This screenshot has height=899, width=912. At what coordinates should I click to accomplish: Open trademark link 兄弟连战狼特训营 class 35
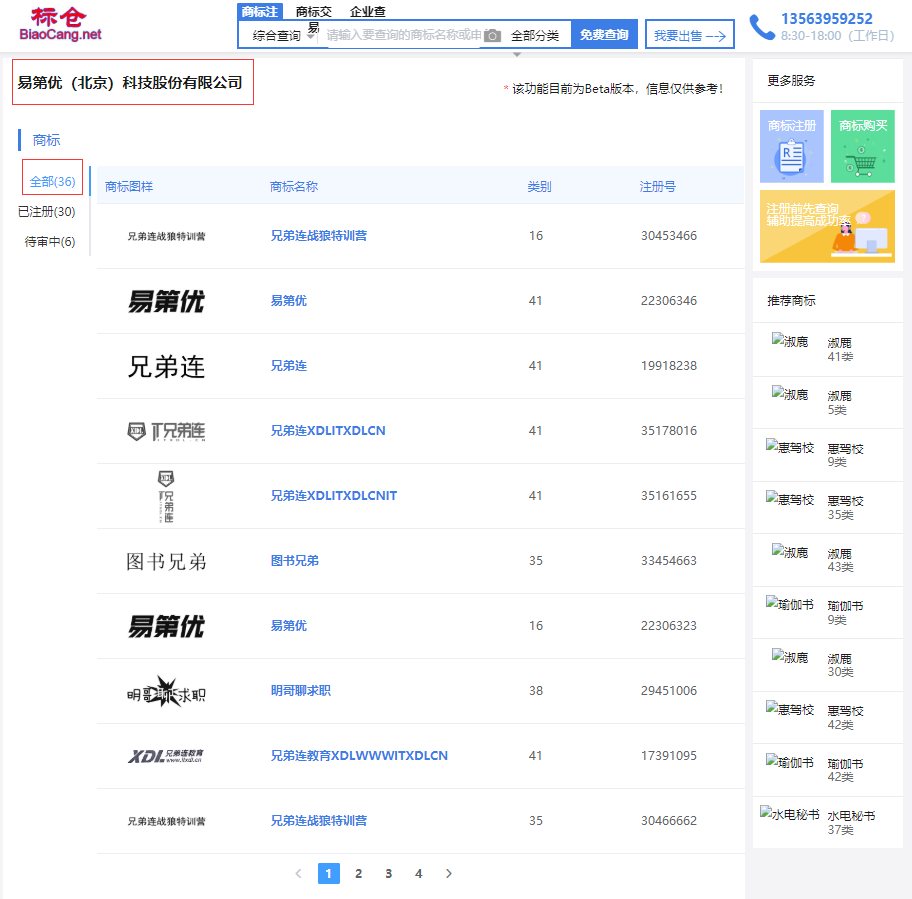pos(319,821)
